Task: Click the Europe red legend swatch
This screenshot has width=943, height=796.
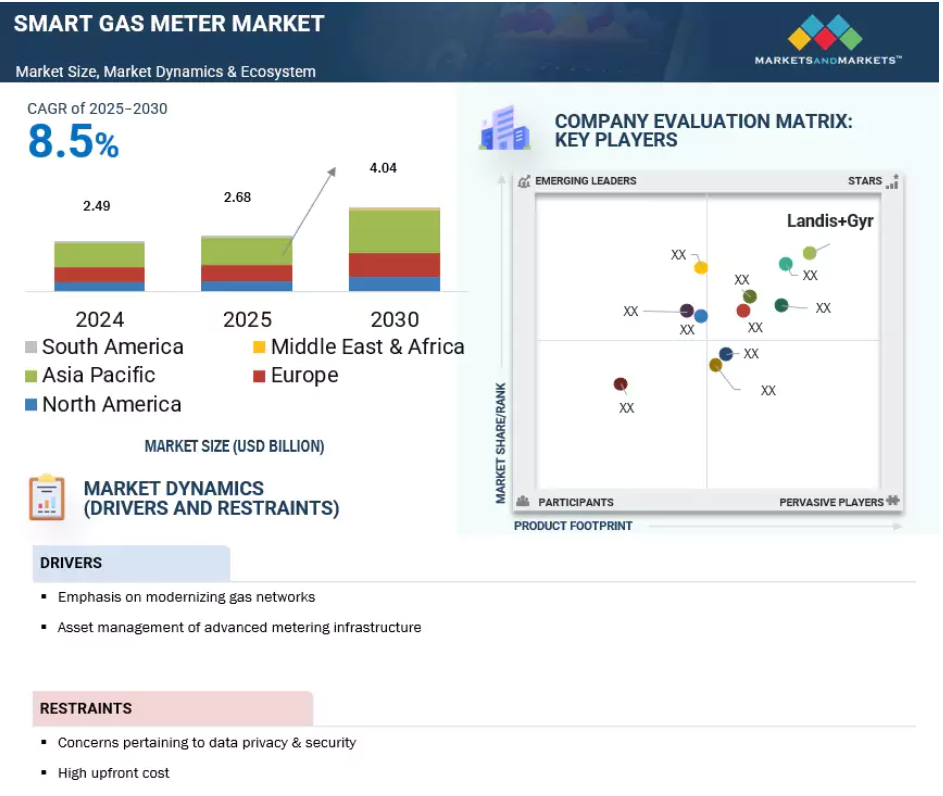Action: click(259, 376)
